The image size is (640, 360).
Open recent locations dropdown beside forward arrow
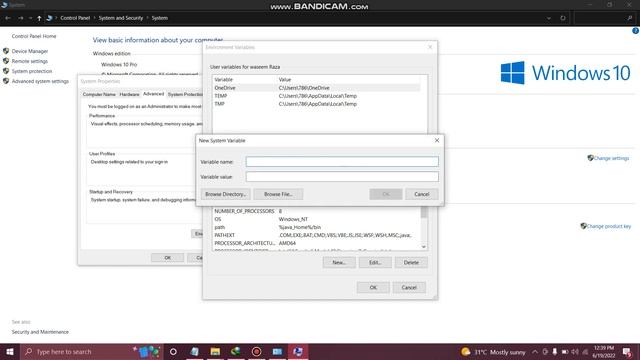[x=30, y=18]
